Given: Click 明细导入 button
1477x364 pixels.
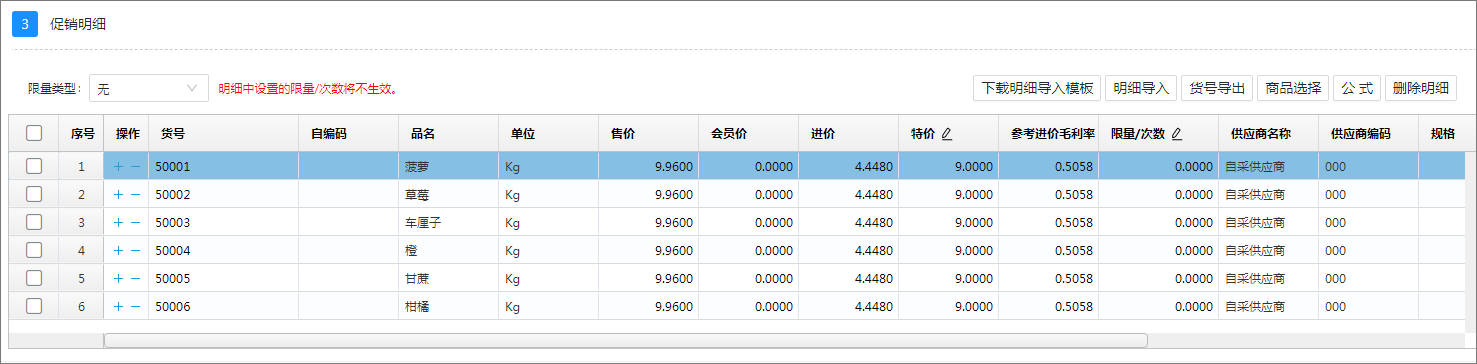Looking at the screenshot, I should (x=1141, y=88).
